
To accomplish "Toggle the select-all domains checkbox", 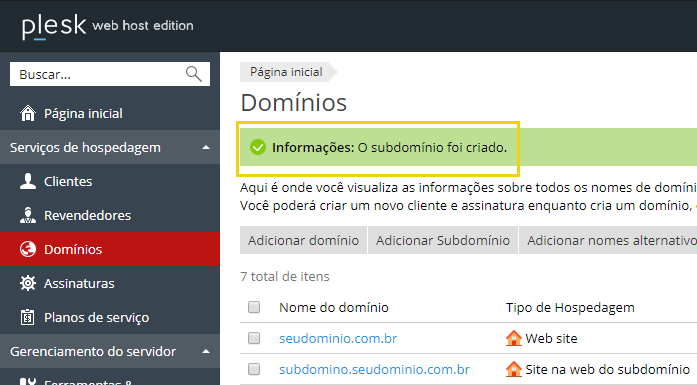I will [254, 307].
